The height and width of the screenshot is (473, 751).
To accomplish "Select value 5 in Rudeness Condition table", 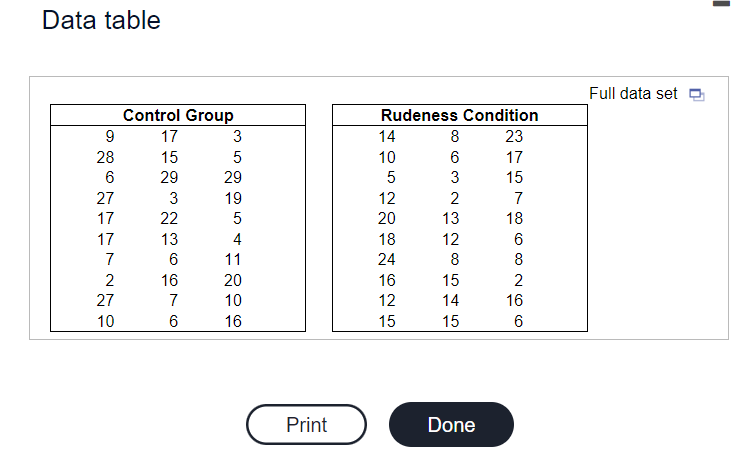I will tap(391, 178).
